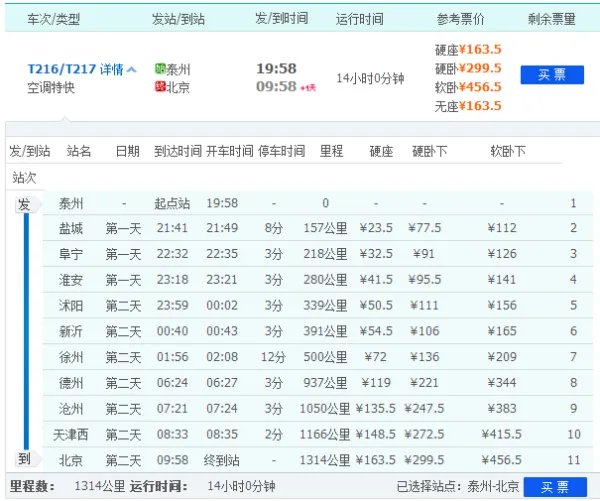Click the blue route progress line
Viewport: 600px width, 501px height.
pos(26,331)
